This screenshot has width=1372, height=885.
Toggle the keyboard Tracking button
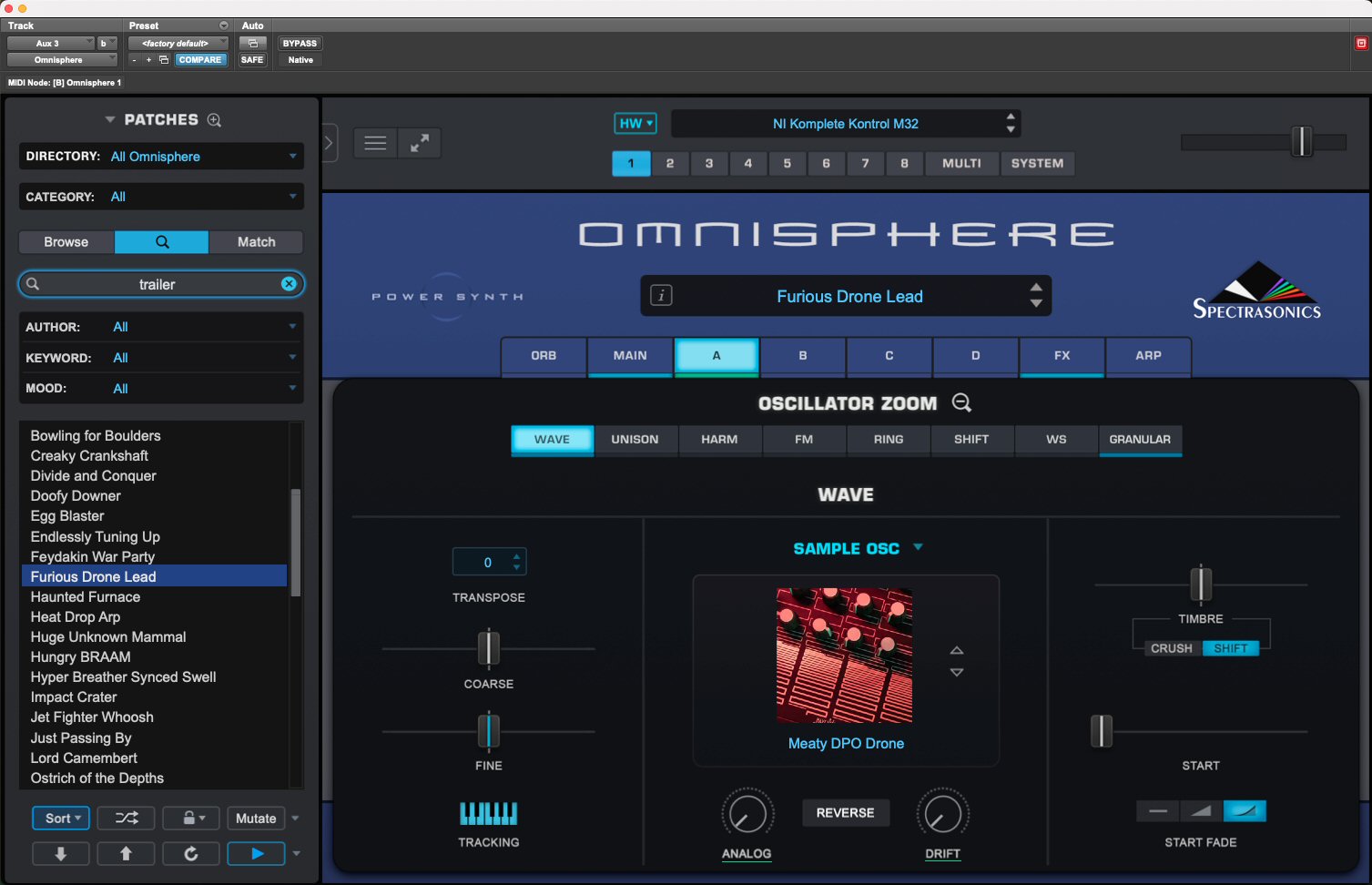tap(488, 813)
